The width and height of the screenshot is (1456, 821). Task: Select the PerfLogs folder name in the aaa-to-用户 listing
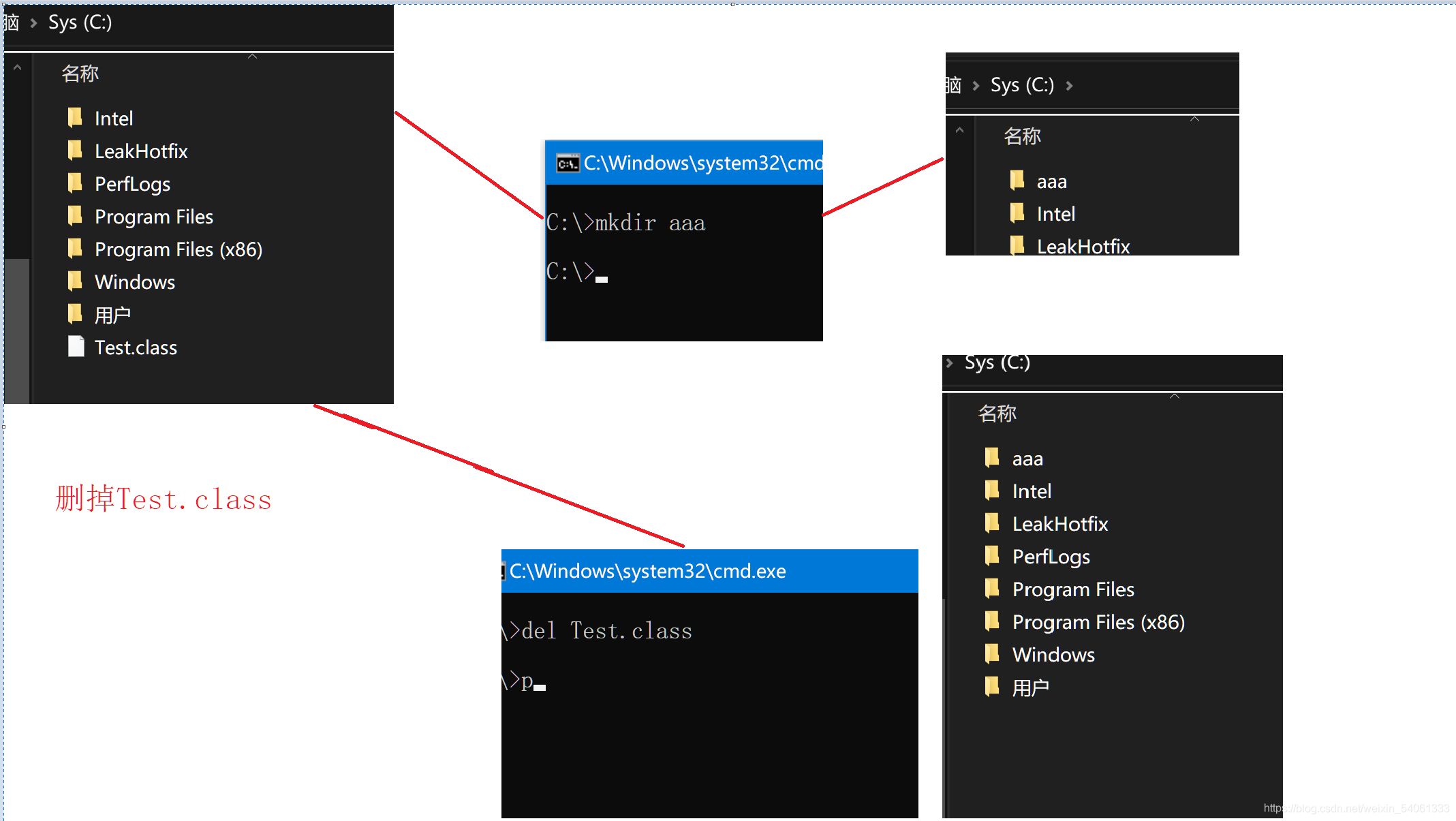[1051, 557]
